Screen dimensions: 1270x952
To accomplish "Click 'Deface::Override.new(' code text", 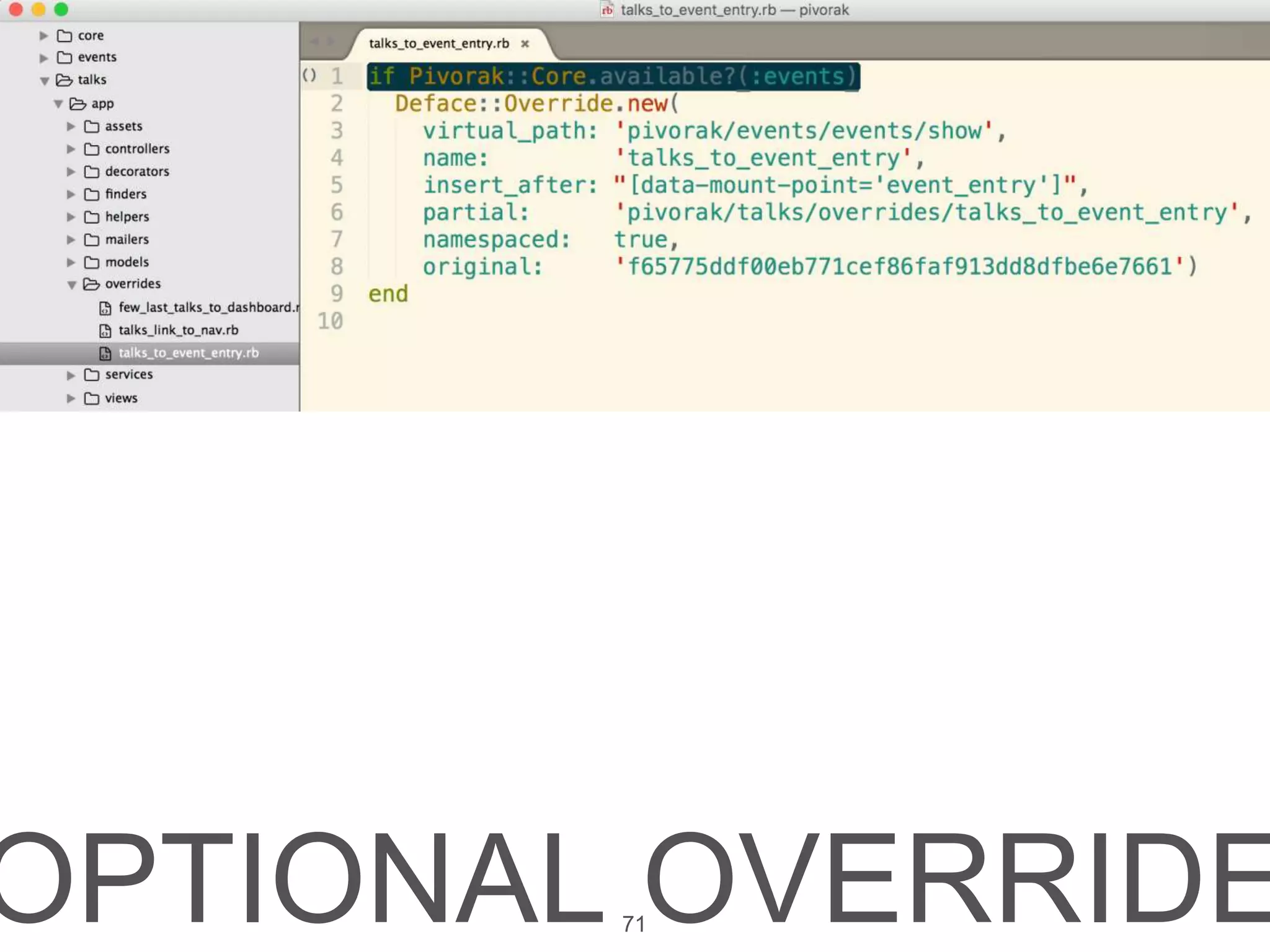I will point(537,104).
